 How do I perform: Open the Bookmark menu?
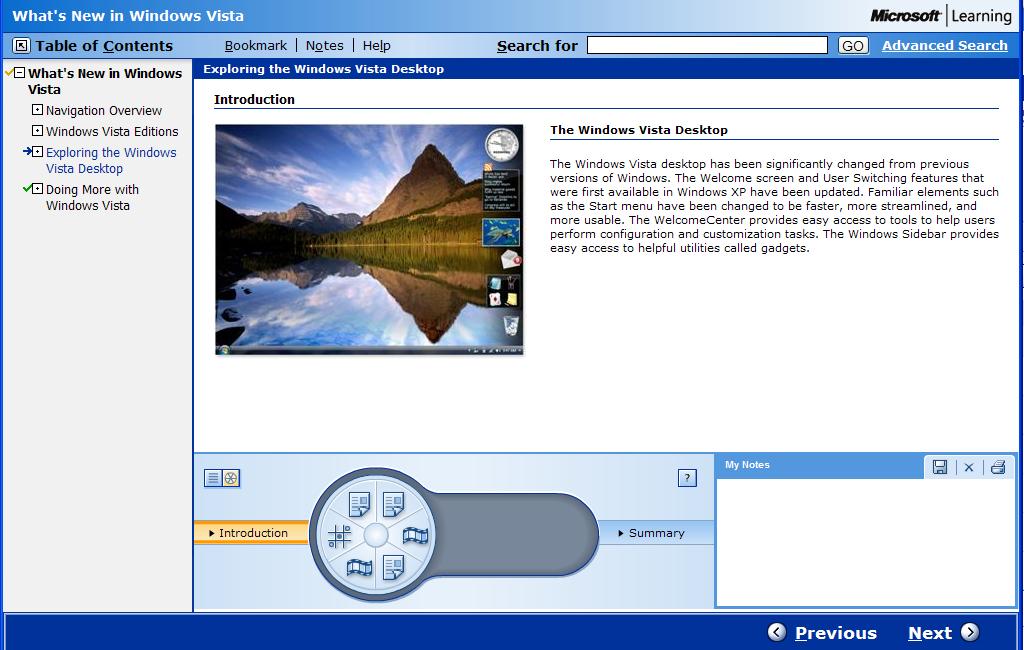(255, 46)
